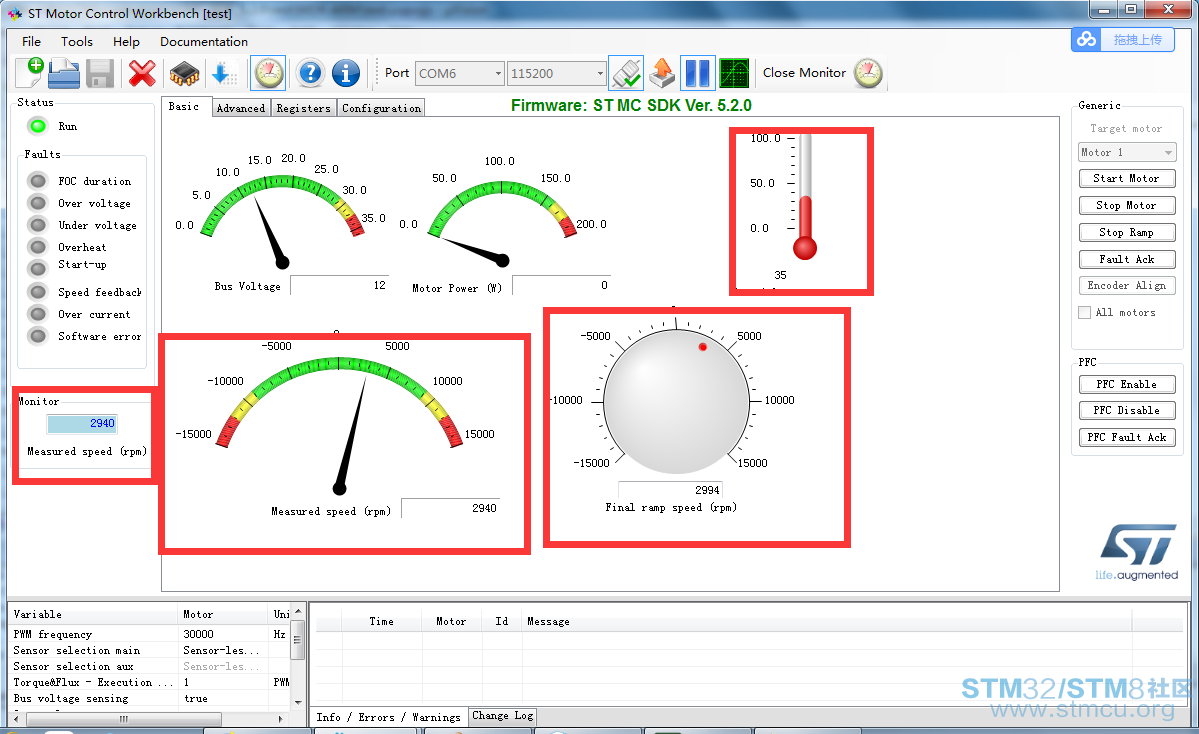Click the Save floppy disk icon

pos(100,73)
